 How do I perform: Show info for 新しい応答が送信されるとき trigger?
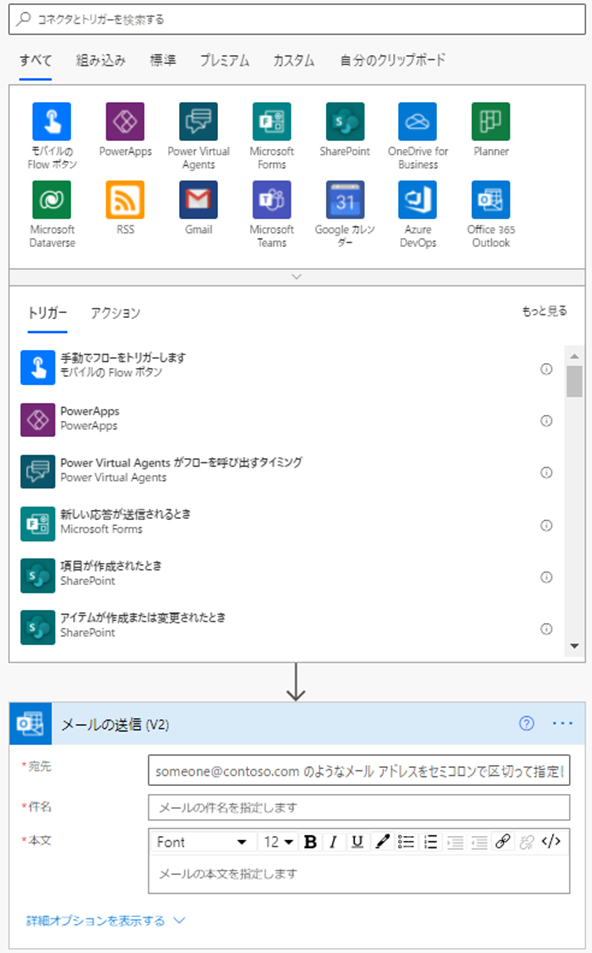tap(546, 525)
